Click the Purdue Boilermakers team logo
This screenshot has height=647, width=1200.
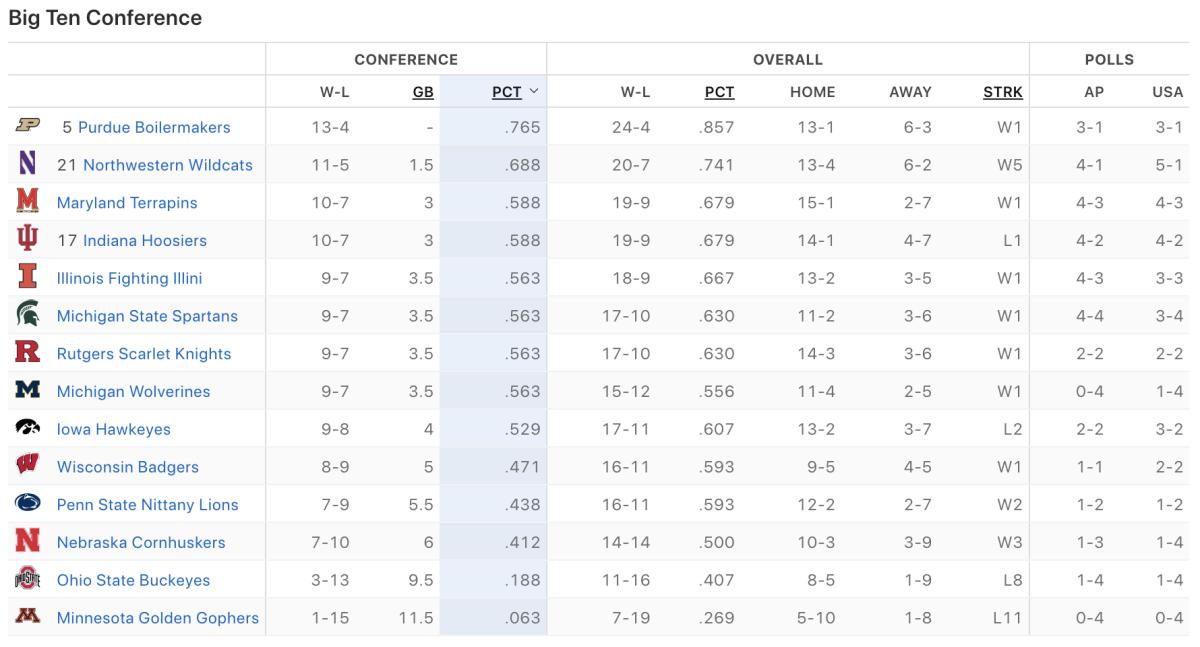pyautogui.click(x=27, y=127)
